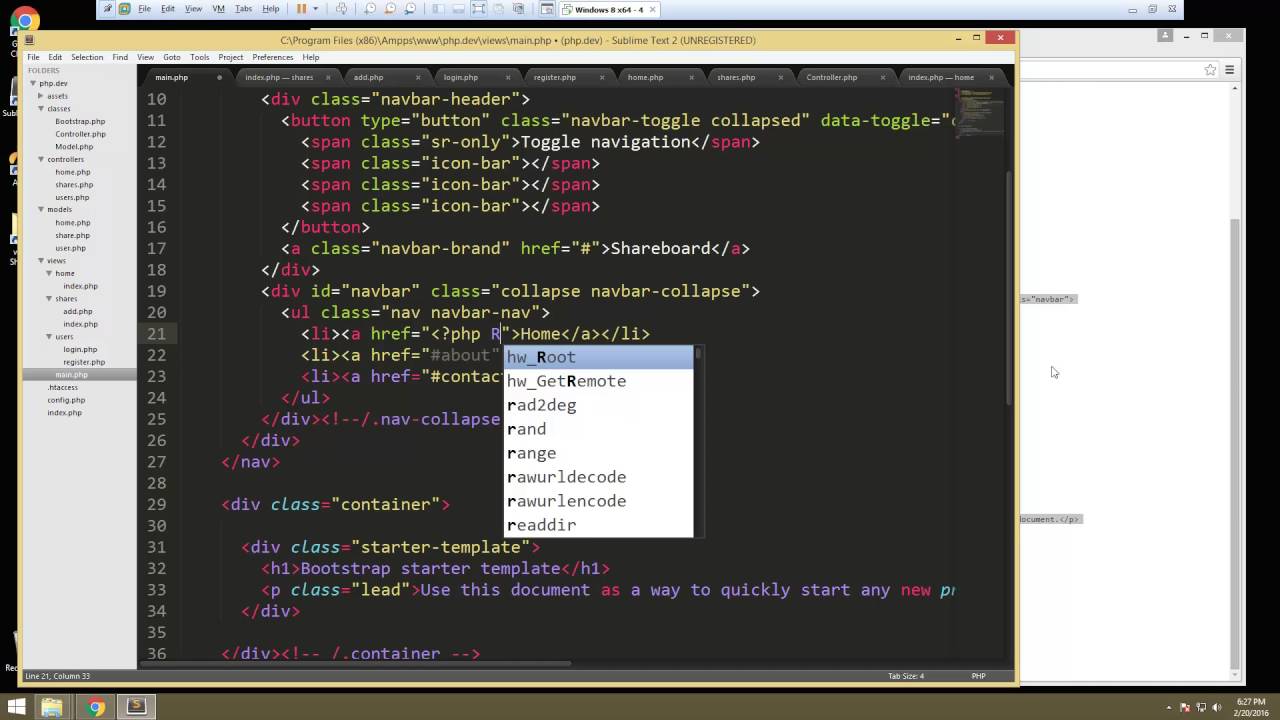The image size is (1280, 720).
Task: Open the VMware Tabs menu
Action: [243, 9]
